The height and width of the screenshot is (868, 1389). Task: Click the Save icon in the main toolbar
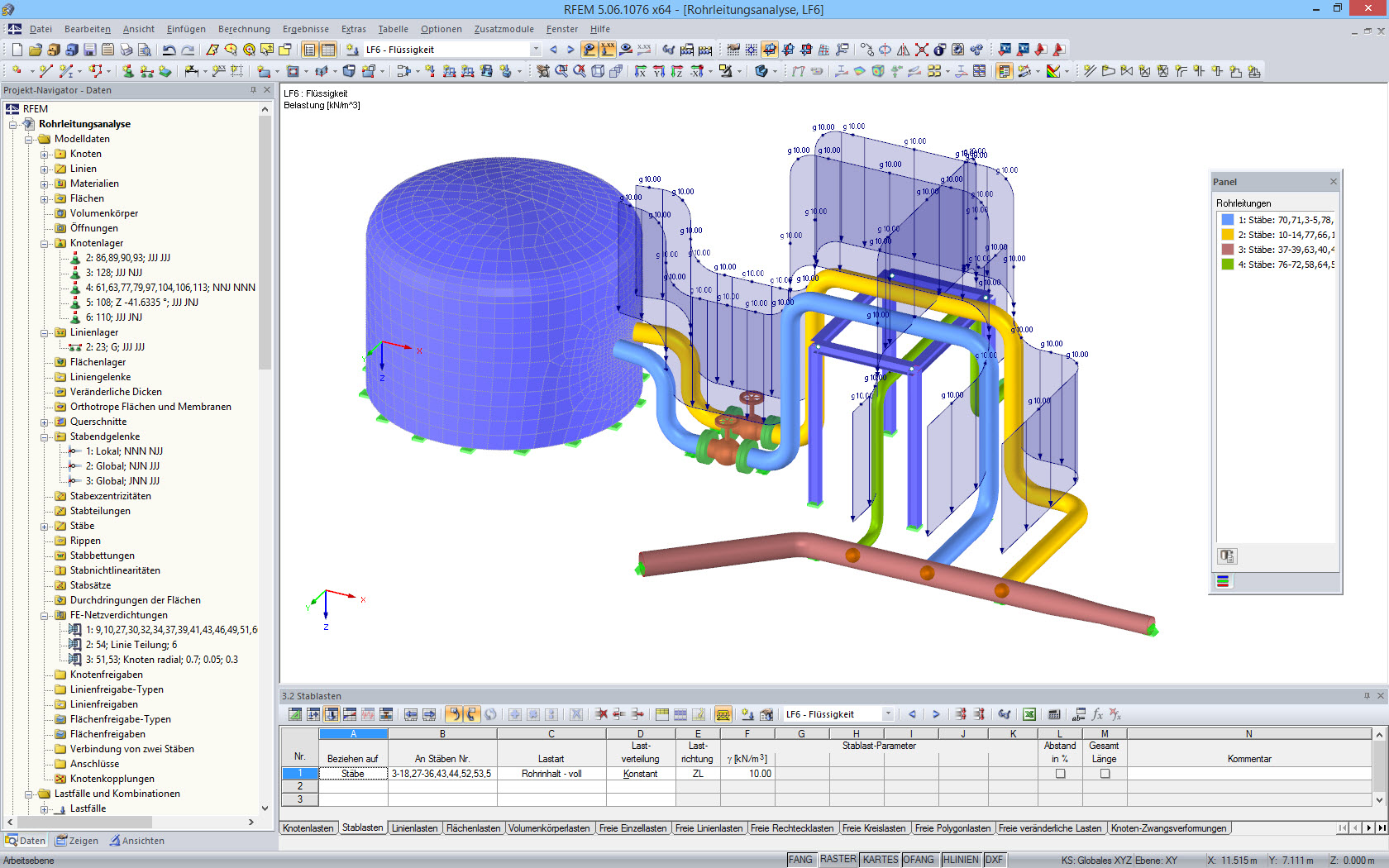(x=90, y=49)
